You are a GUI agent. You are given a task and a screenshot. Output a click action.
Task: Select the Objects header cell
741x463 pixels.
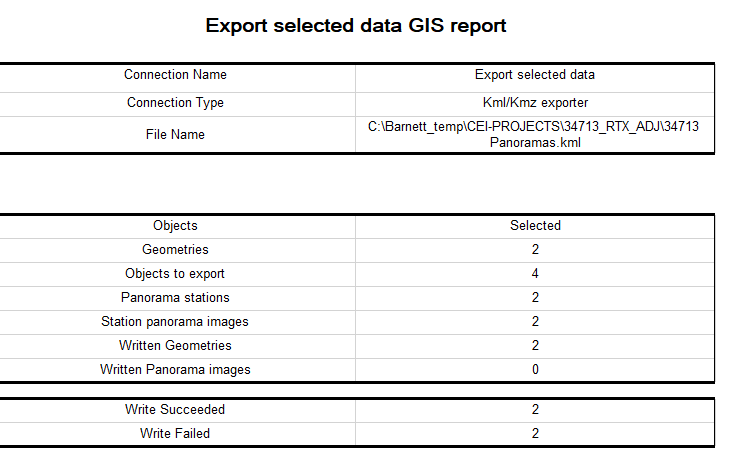175,226
